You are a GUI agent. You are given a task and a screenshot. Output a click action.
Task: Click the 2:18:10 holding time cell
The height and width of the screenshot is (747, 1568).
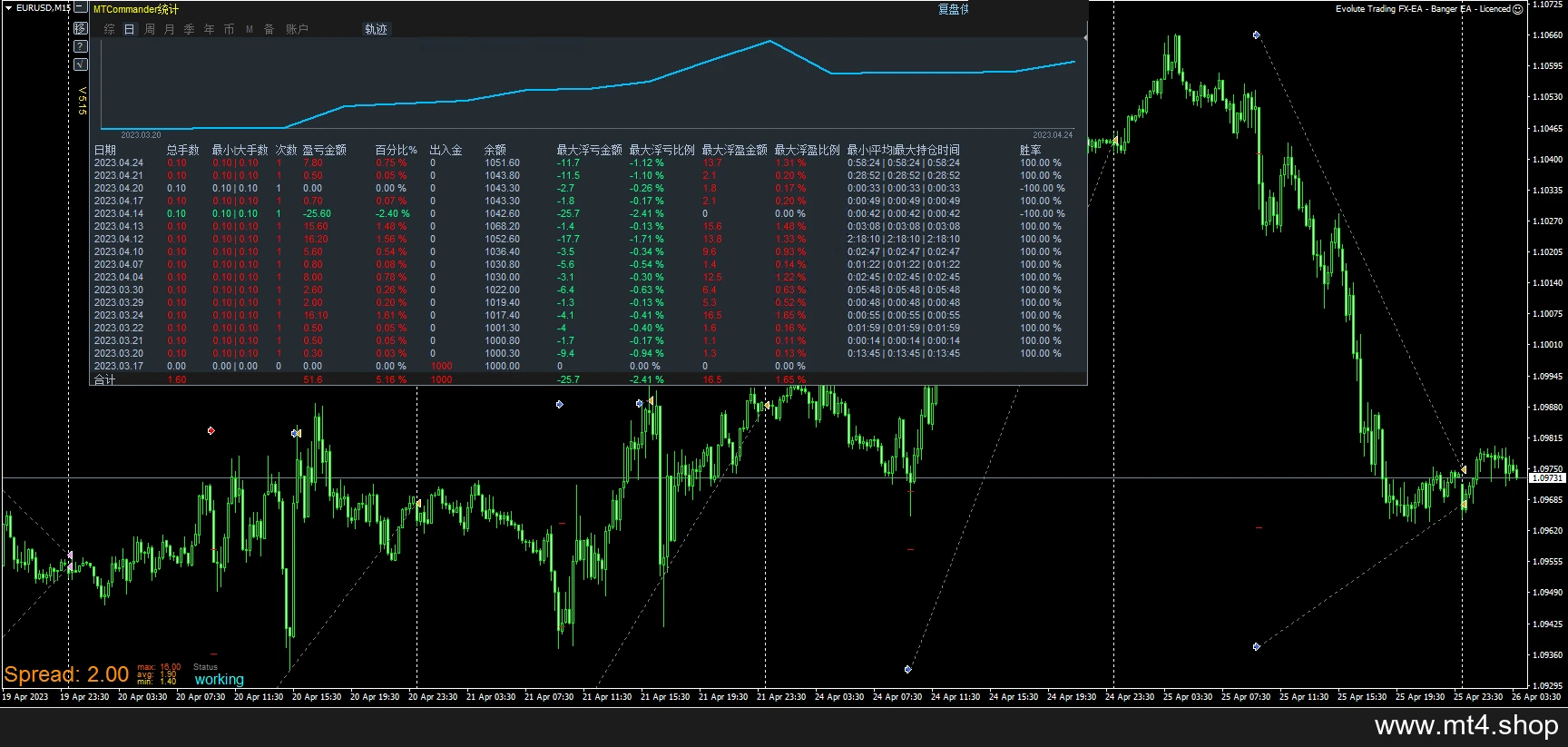tap(904, 240)
